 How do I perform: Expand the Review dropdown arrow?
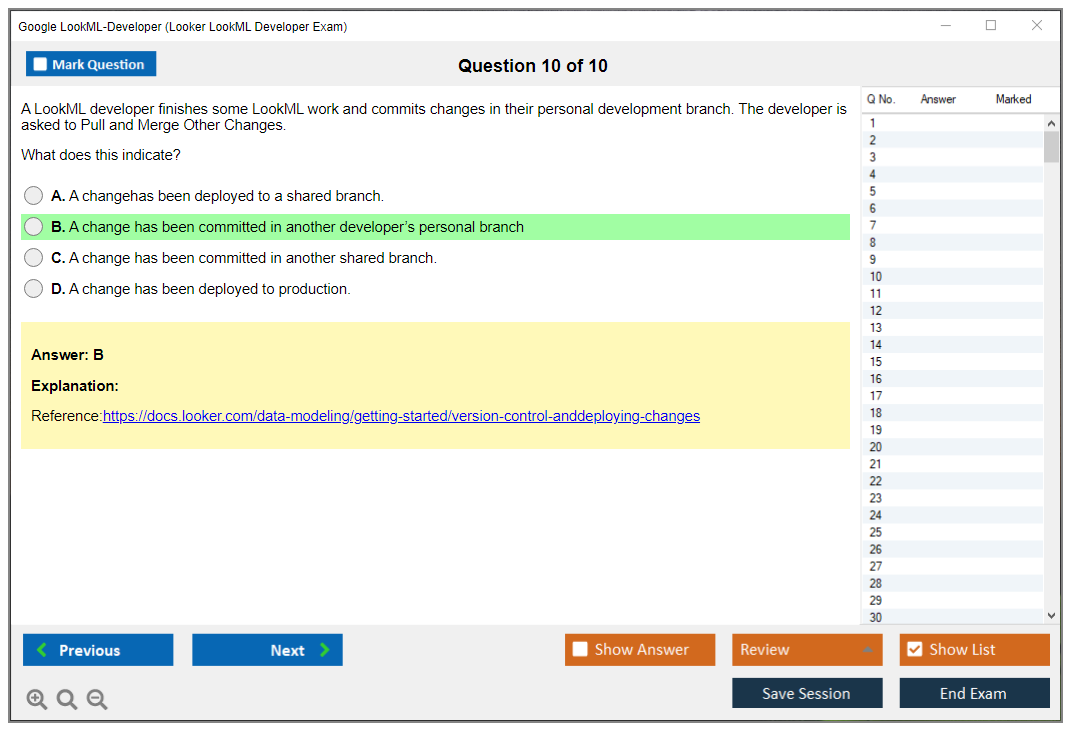click(867, 650)
